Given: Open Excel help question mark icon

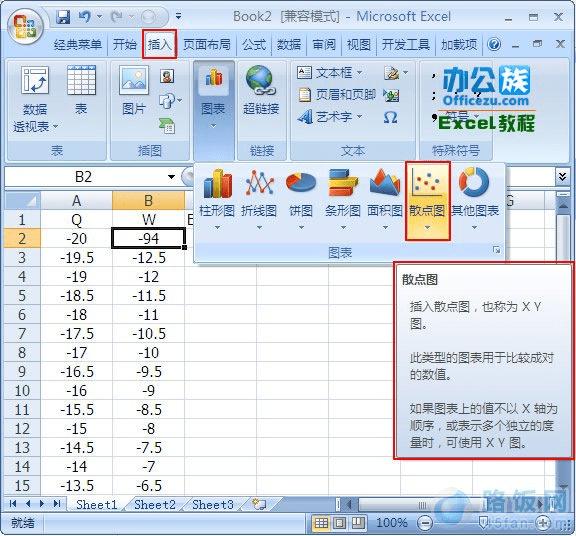Looking at the screenshot, I should tap(494, 44).
